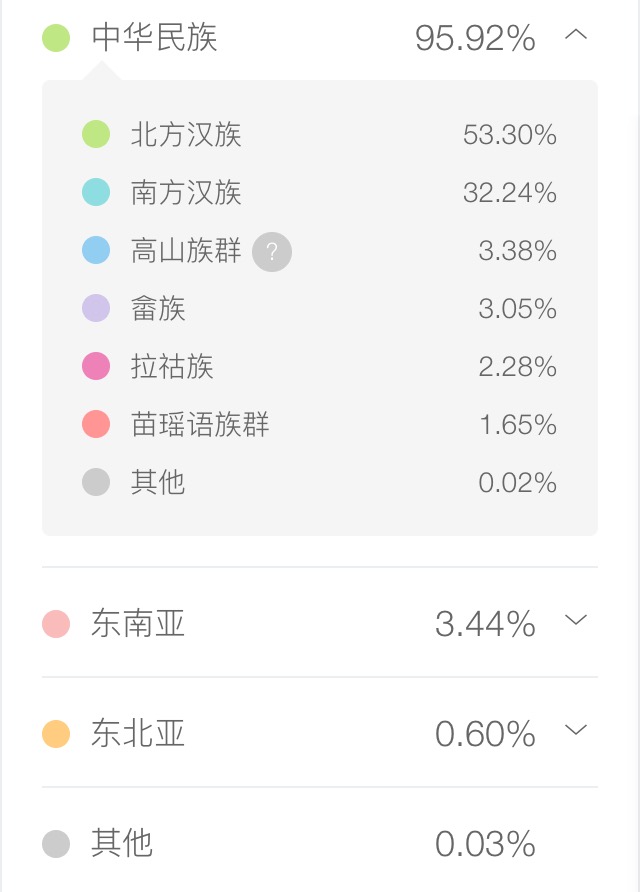Select the 东南亚 row label

tap(138, 623)
